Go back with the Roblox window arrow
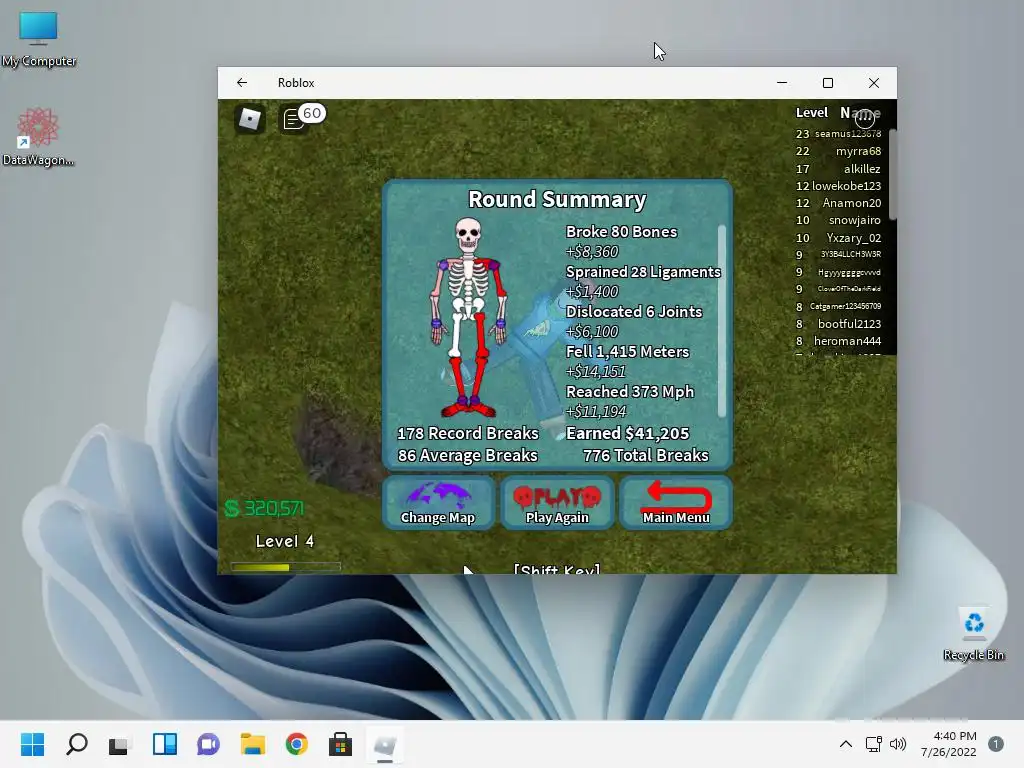Image resolution: width=1024 pixels, height=768 pixels. pos(242,83)
